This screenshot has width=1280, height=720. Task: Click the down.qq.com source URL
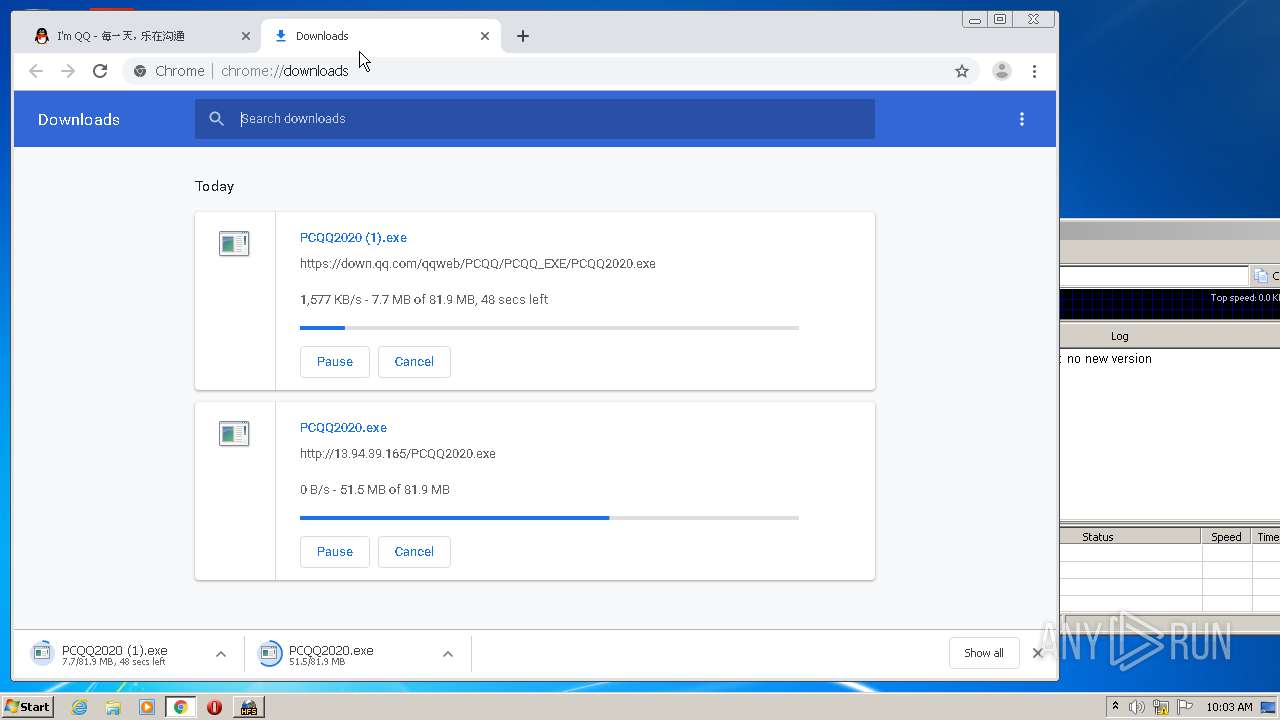tap(478, 264)
